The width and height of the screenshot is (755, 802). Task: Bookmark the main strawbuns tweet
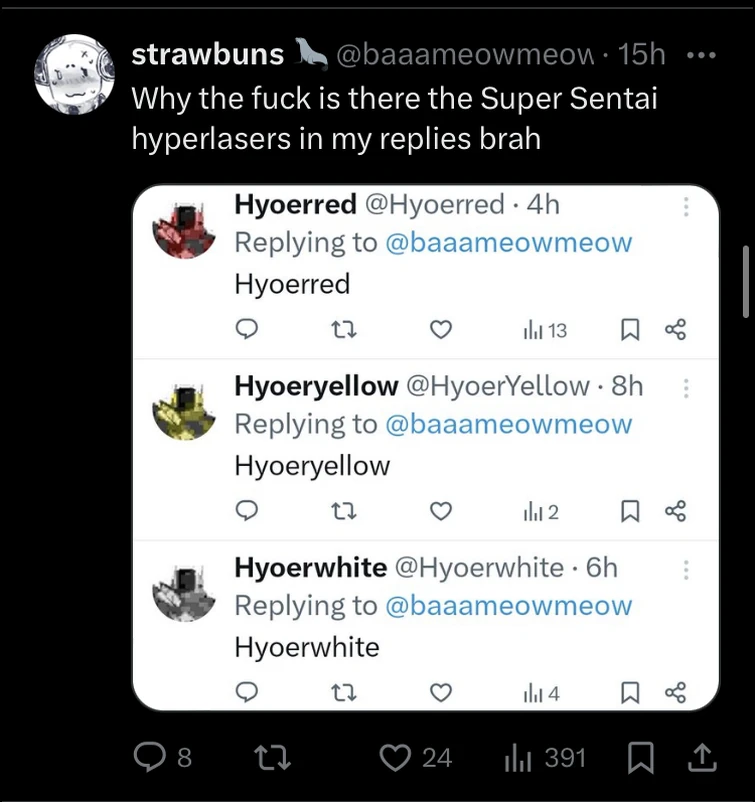(640, 758)
